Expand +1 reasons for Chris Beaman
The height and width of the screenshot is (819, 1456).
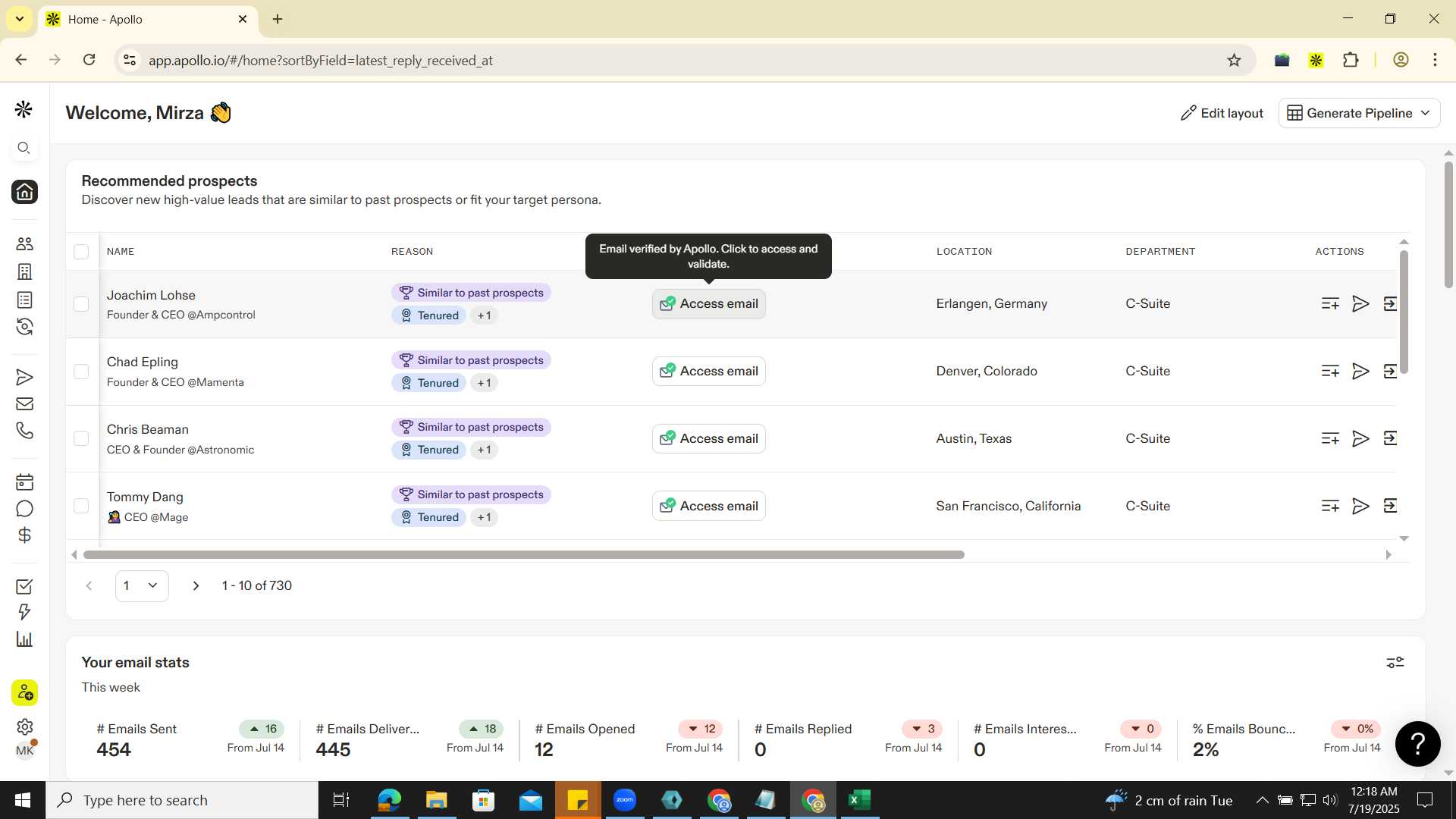[484, 450]
